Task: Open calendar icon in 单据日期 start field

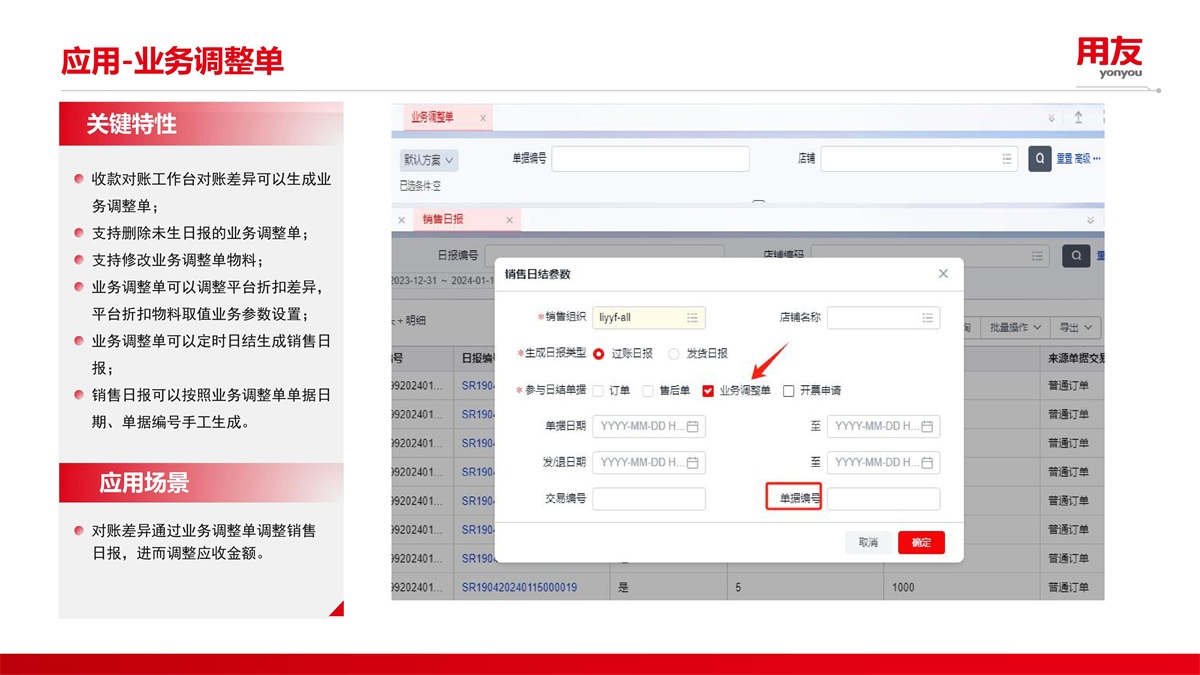Action: click(692, 427)
